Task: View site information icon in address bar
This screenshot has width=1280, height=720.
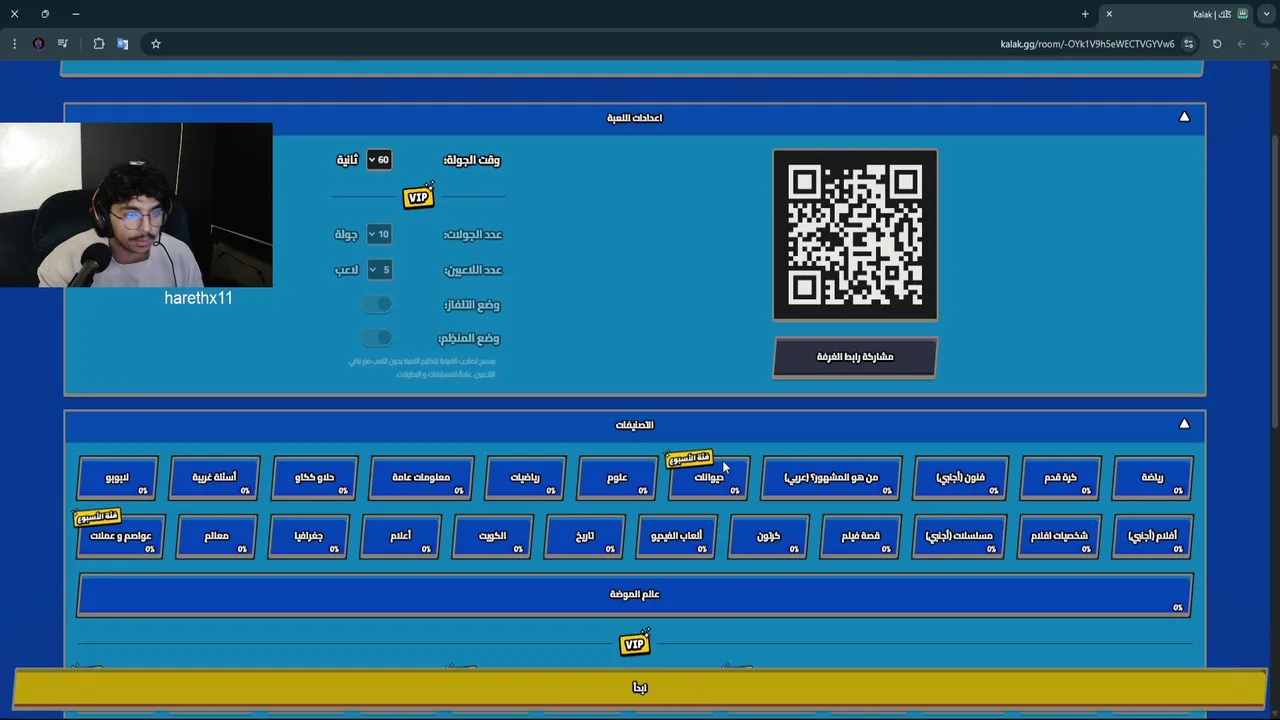Action: 1188,44
